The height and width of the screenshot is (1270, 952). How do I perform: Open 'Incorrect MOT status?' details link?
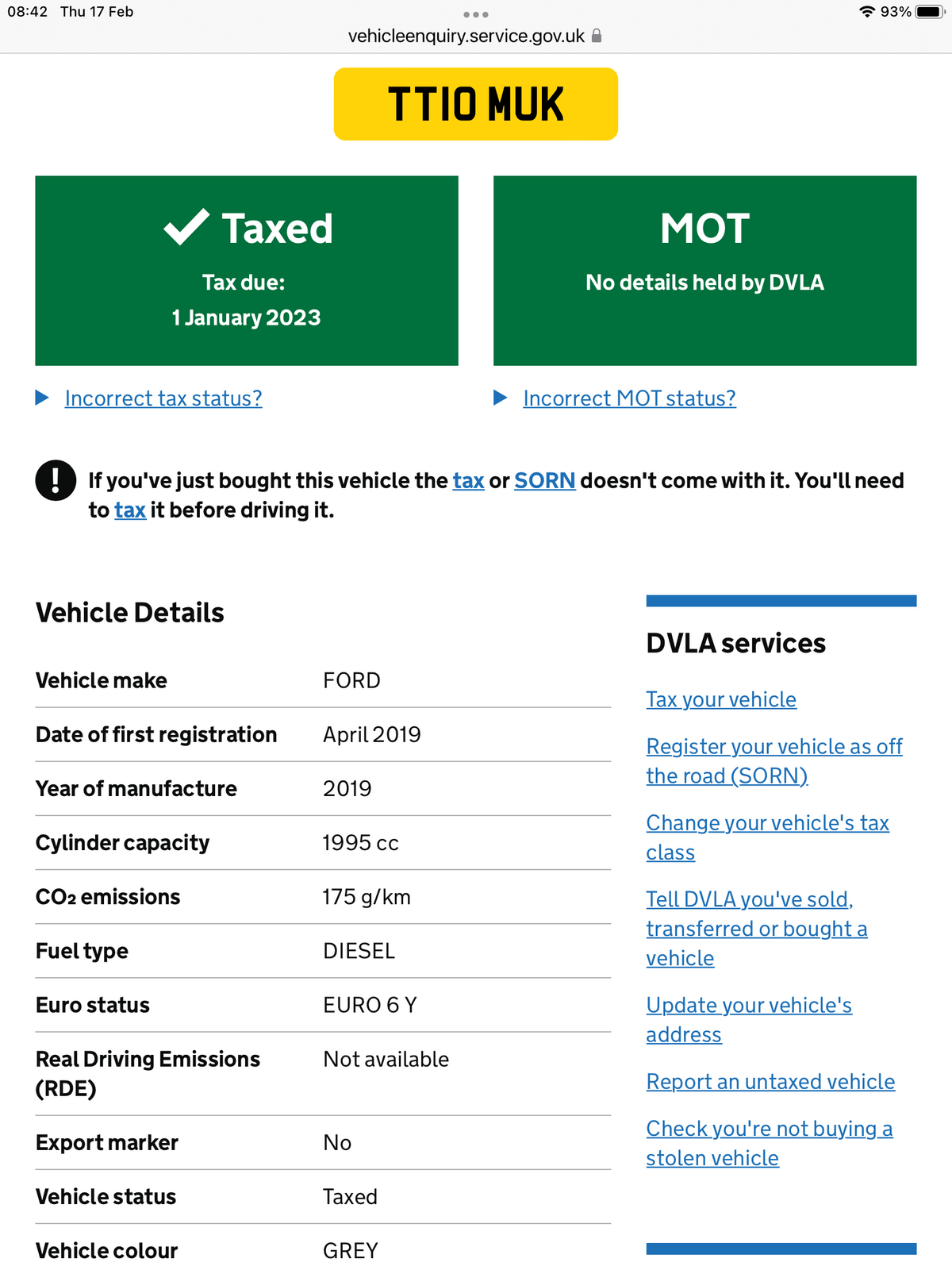pos(629,398)
